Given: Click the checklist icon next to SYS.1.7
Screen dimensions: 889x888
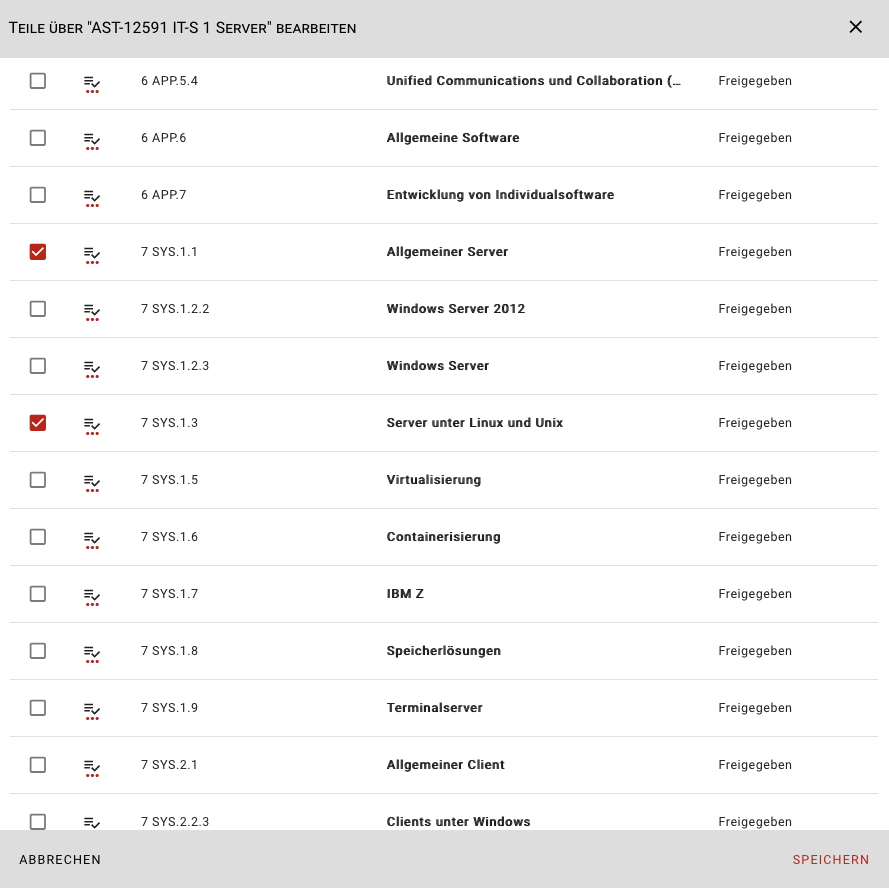Looking at the screenshot, I should (x=92, y=595).
